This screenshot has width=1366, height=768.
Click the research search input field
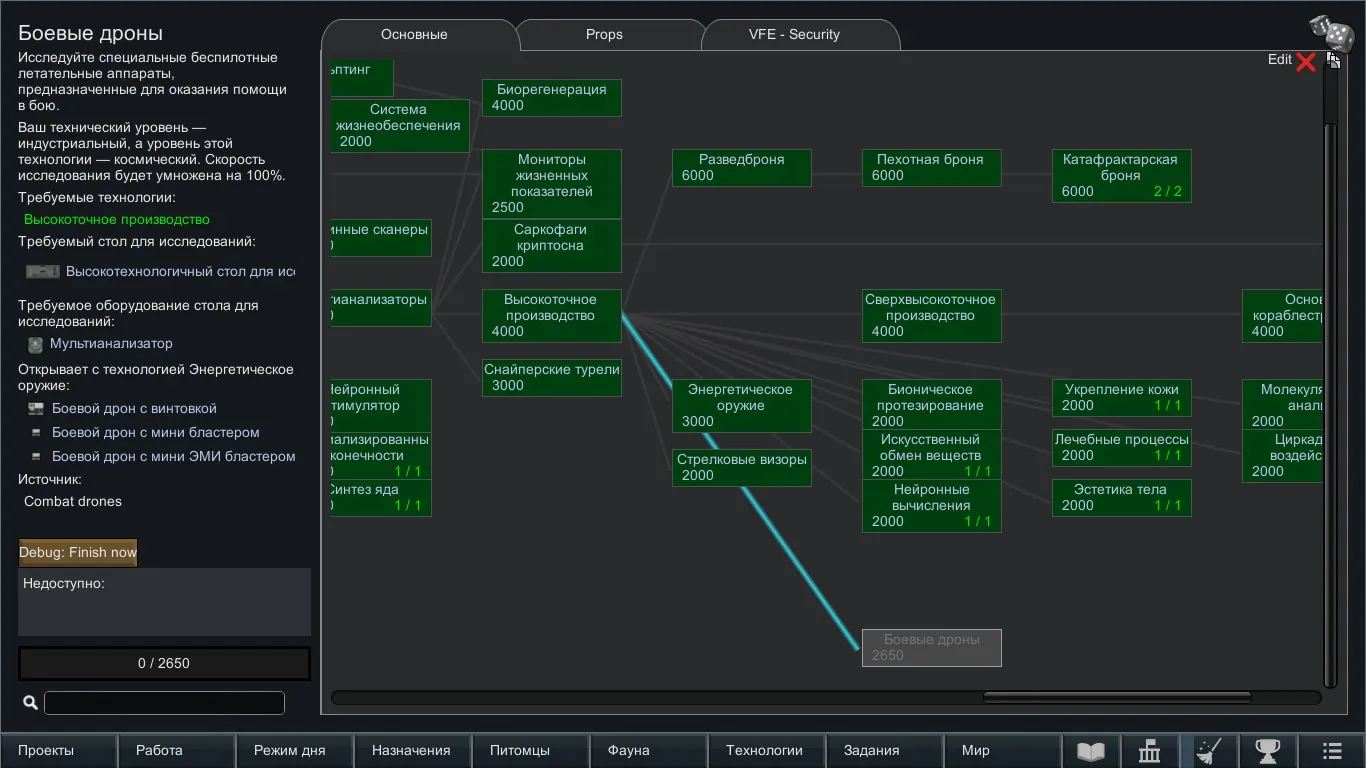(164, 703)
